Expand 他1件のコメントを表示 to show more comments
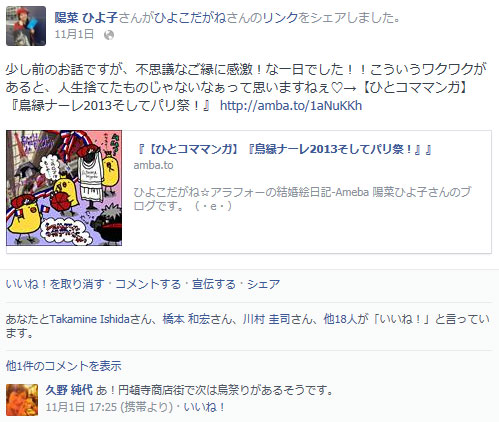Image resolution: width=499 pixels, height=422 pixels. [x=64, y=366]
